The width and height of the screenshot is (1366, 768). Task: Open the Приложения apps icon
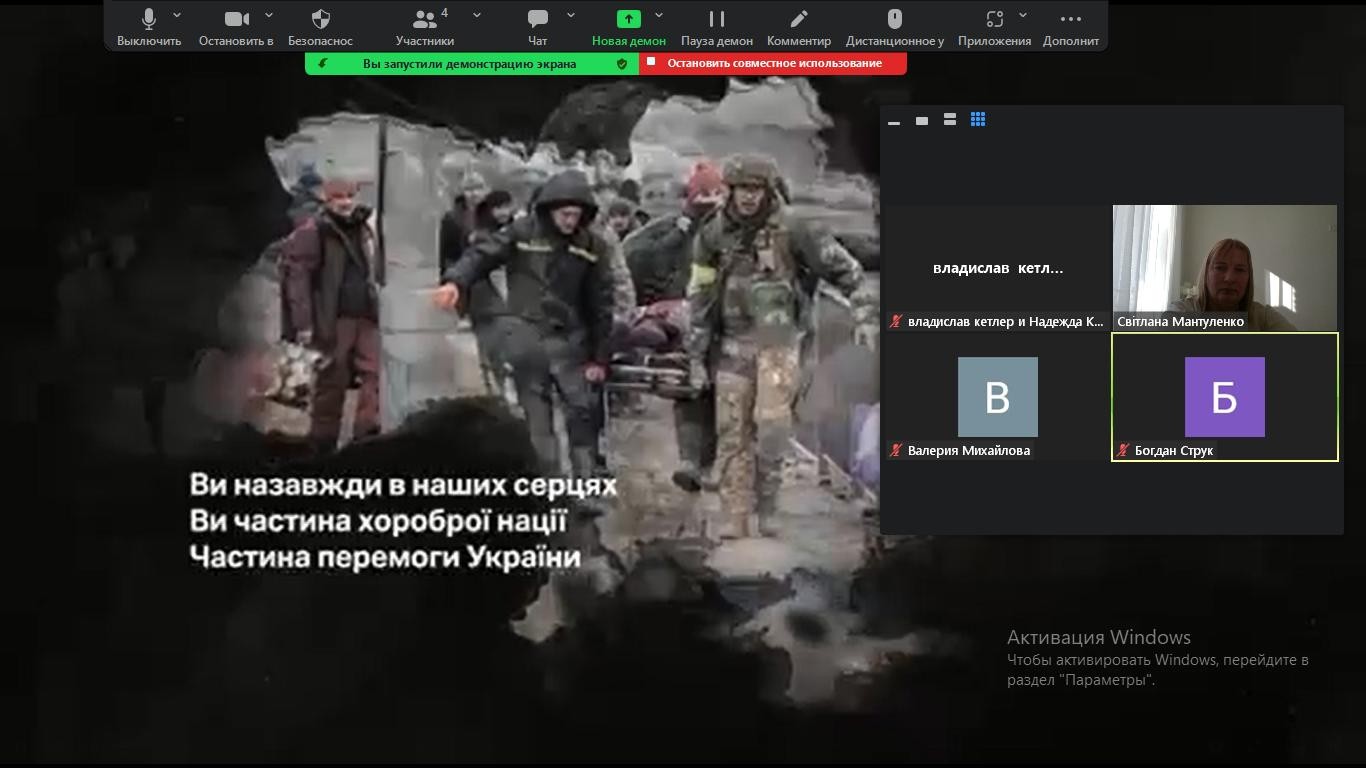994,20
